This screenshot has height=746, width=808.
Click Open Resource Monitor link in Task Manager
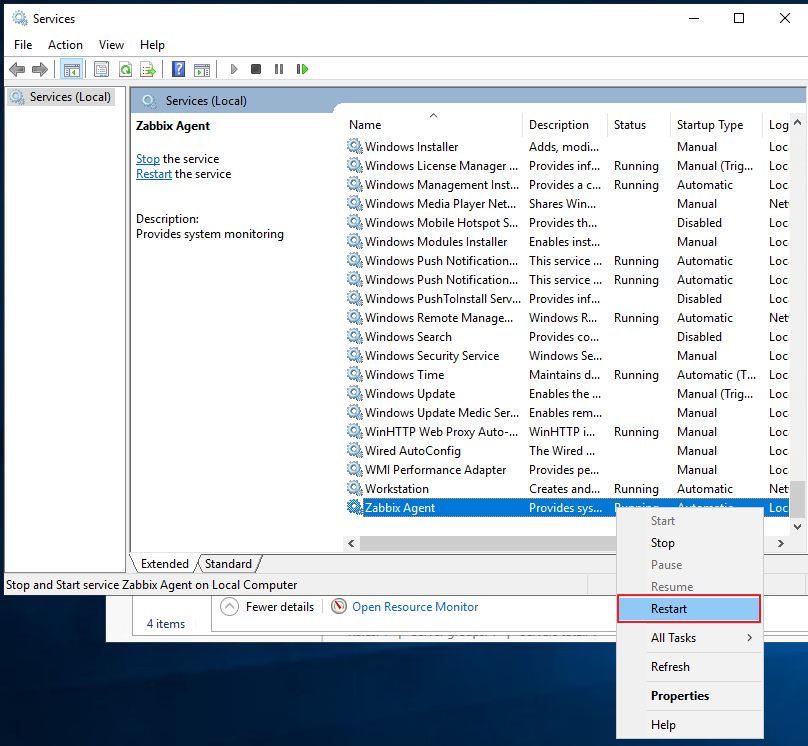[x=415, y=606]
